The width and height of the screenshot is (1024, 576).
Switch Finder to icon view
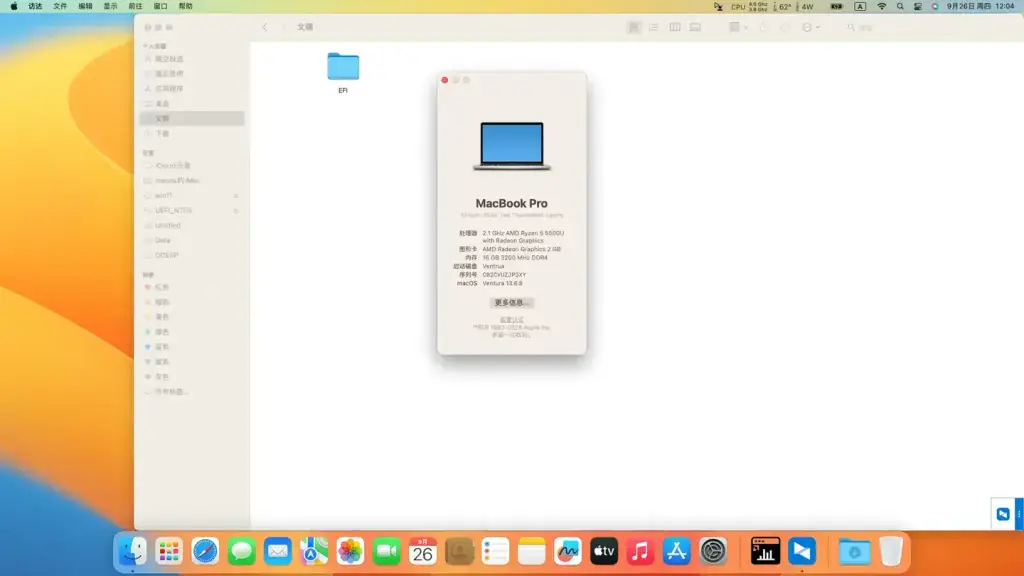[633, 27]
